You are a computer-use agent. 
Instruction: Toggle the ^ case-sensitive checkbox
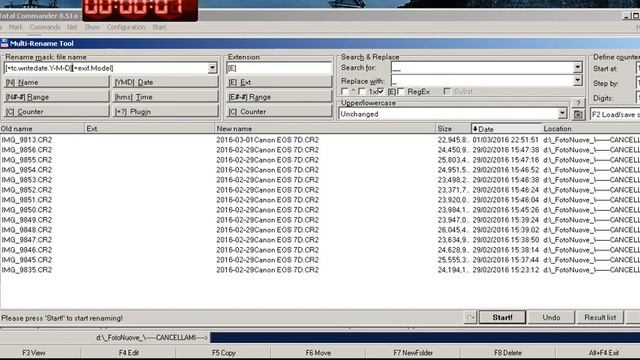tap(345, 91)
